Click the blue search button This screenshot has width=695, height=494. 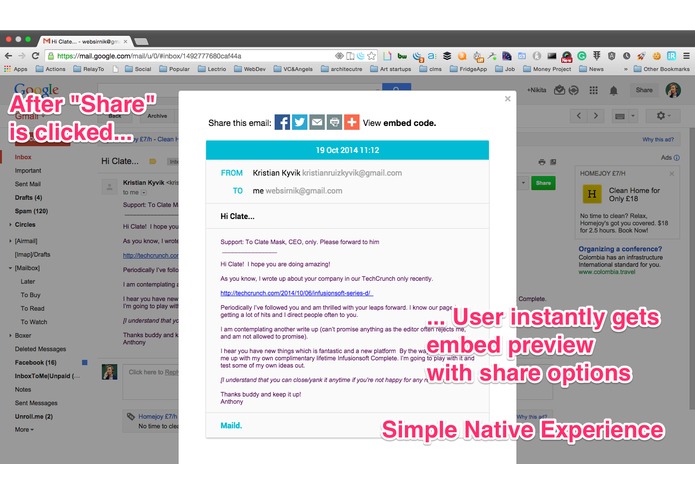(x=396, y=87)
